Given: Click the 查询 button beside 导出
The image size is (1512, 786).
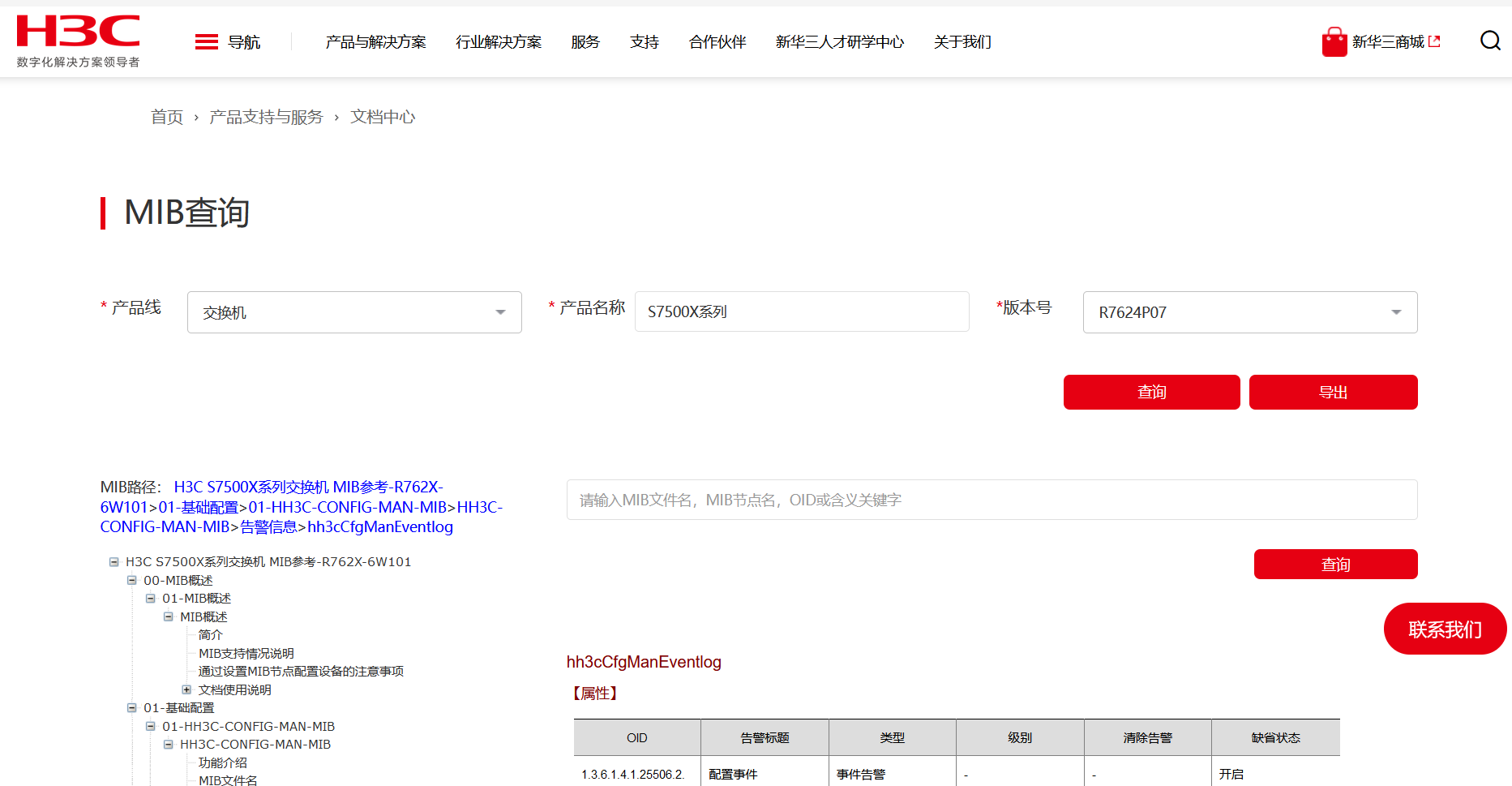Looking at the screenshot, I should click(x=1151, y=392).
